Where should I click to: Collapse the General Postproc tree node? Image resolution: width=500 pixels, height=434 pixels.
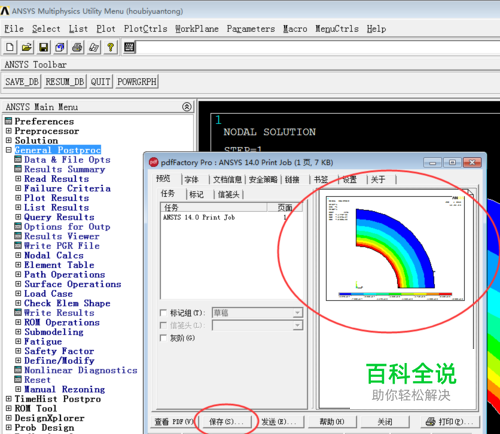pyautogui.click(x=9, y=150)
